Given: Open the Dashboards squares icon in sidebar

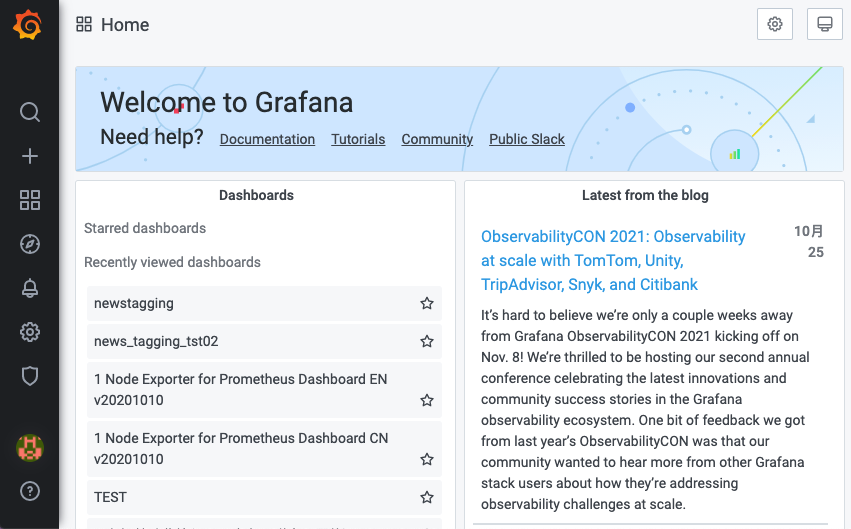Looking at the screenshot, I should tap(30, 200).
